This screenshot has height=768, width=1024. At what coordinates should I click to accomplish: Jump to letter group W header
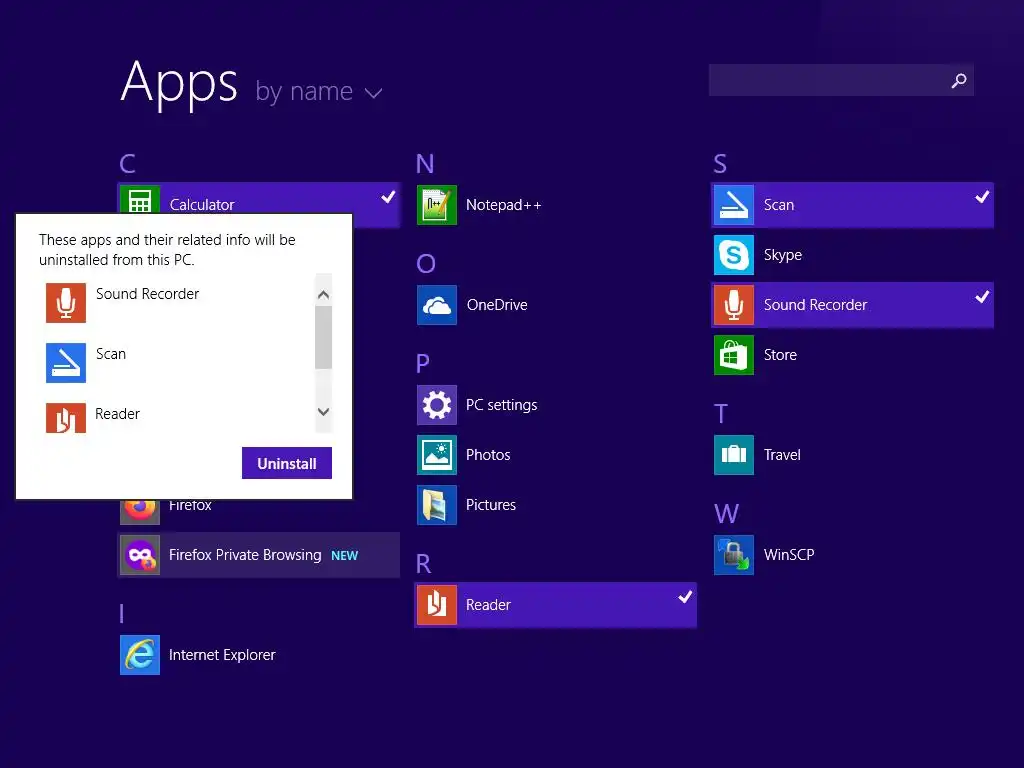pyautogui.click(x=727, y=513)
